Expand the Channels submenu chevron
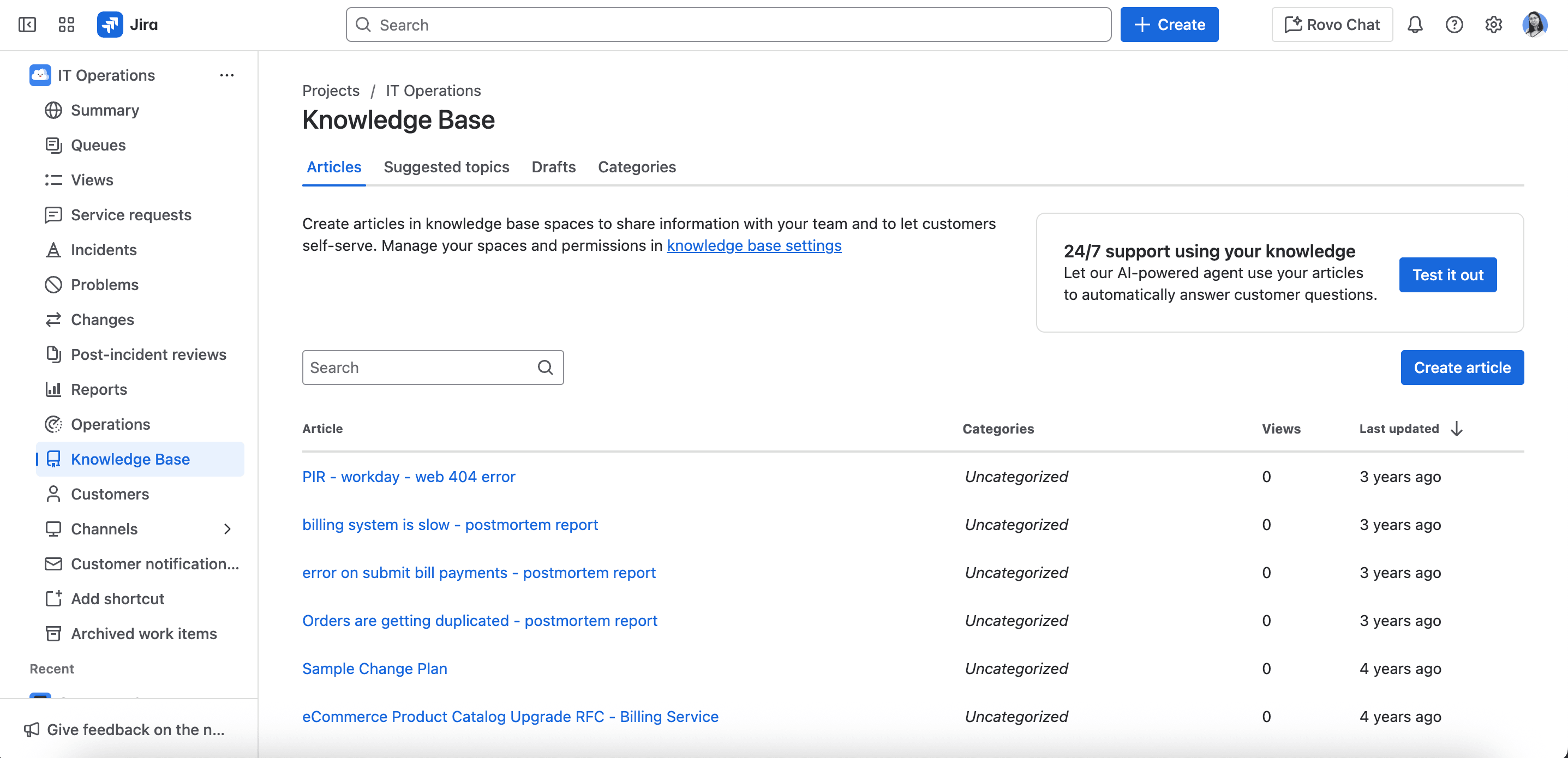The image size is (1568, 758). pyautogui.click(x=228, y=528)
